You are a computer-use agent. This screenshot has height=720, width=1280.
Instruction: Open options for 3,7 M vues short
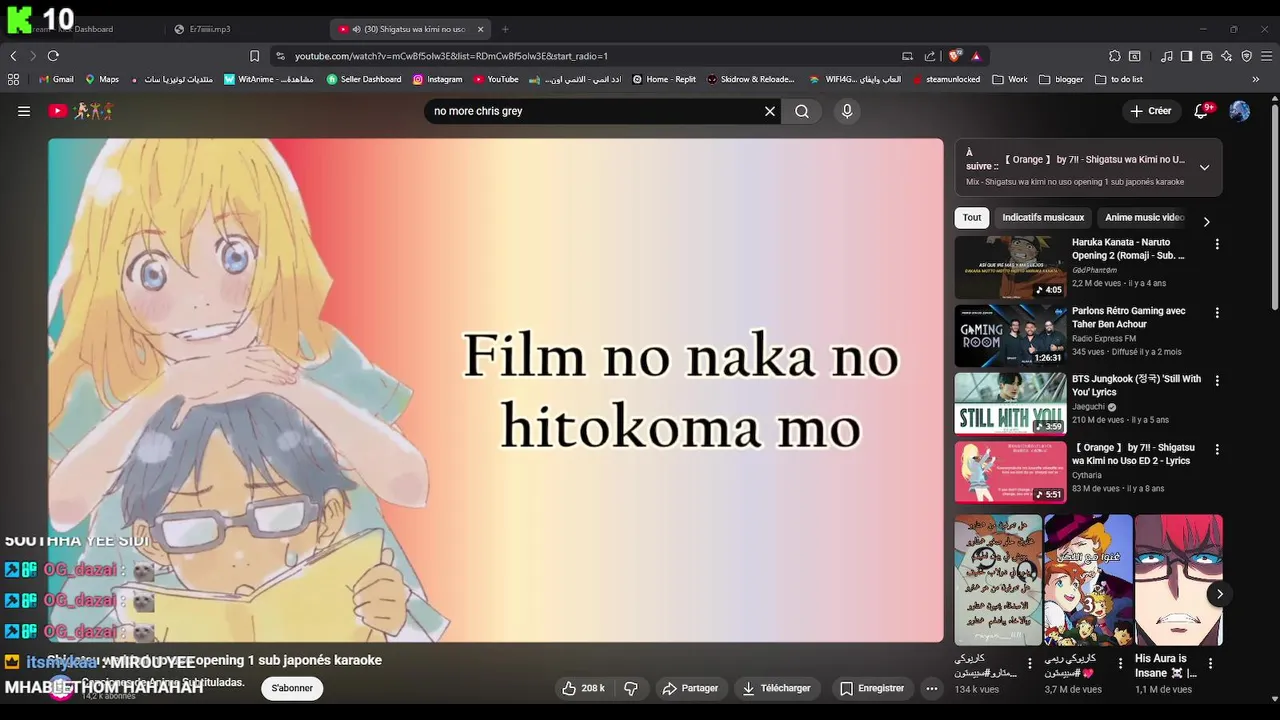[x=1120, y=663]
